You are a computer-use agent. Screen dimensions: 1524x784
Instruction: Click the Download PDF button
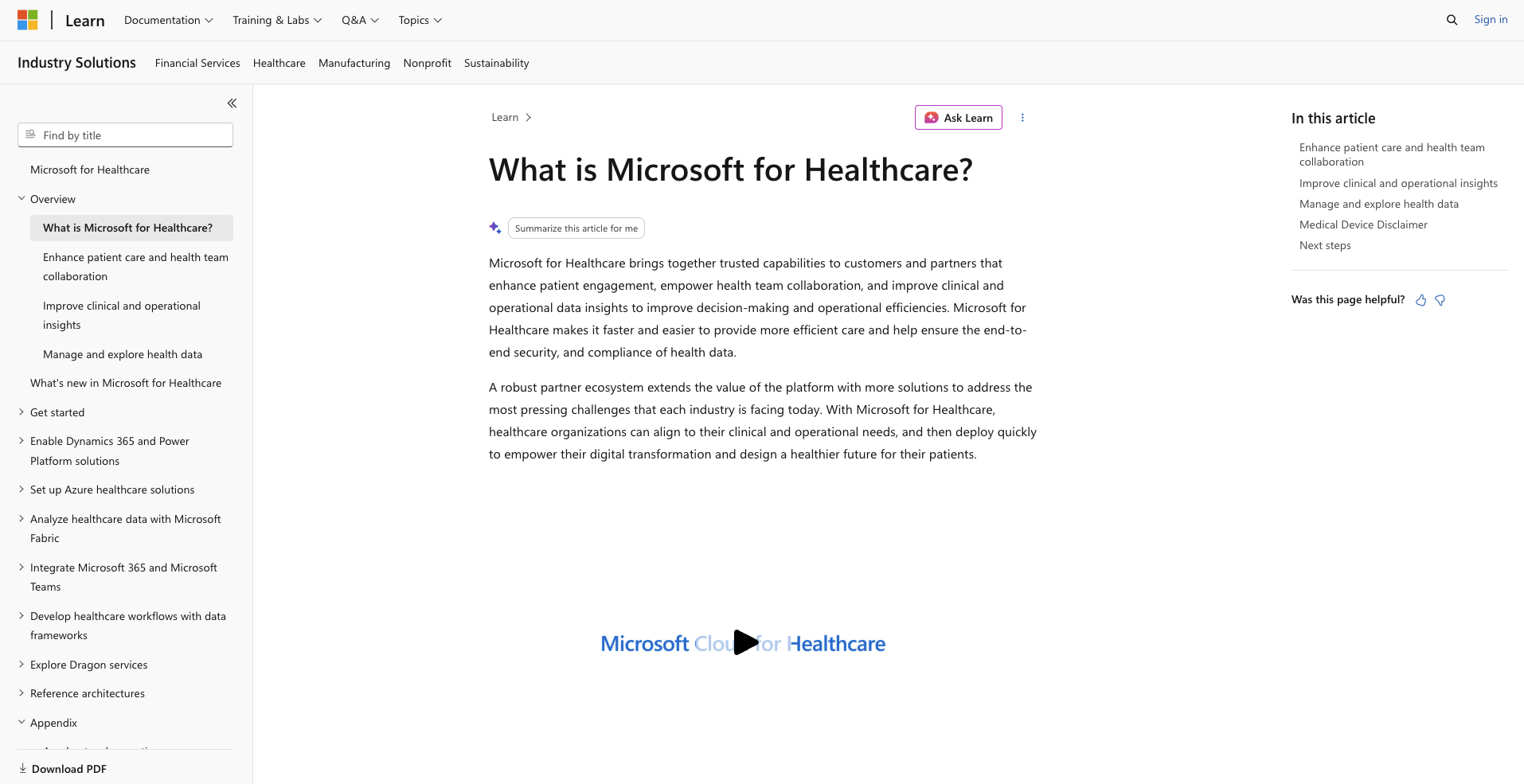tap(63, 769)
